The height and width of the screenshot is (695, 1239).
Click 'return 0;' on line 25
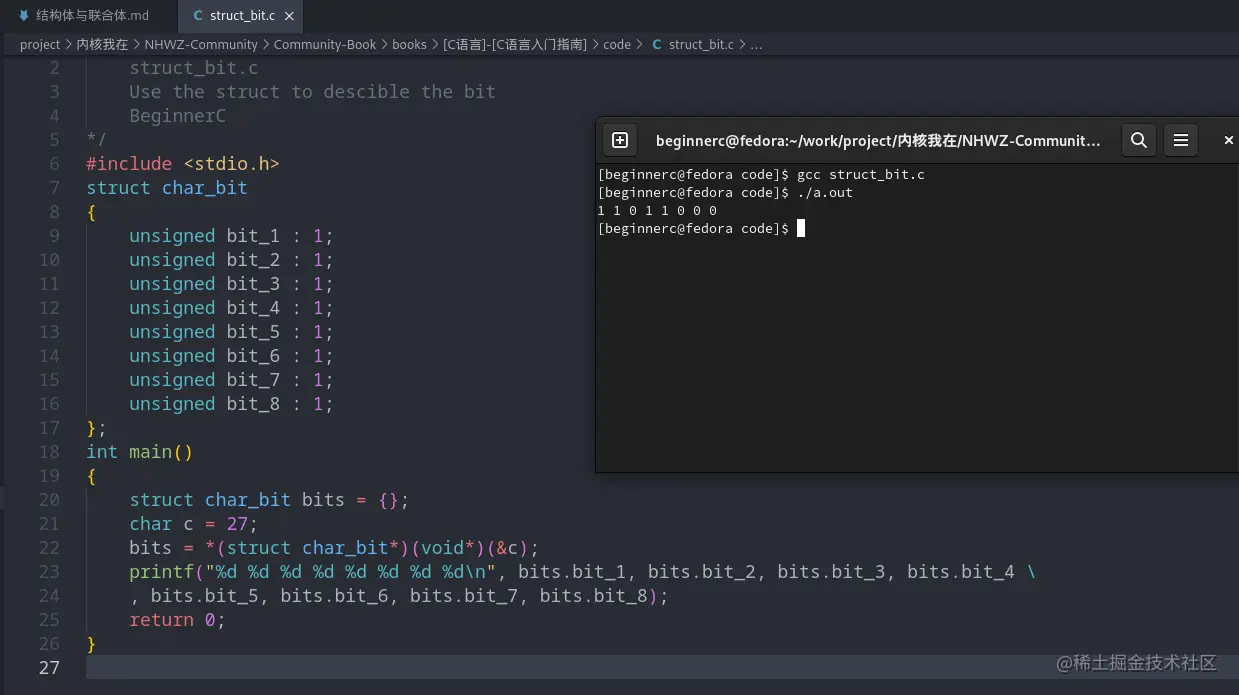178,620
